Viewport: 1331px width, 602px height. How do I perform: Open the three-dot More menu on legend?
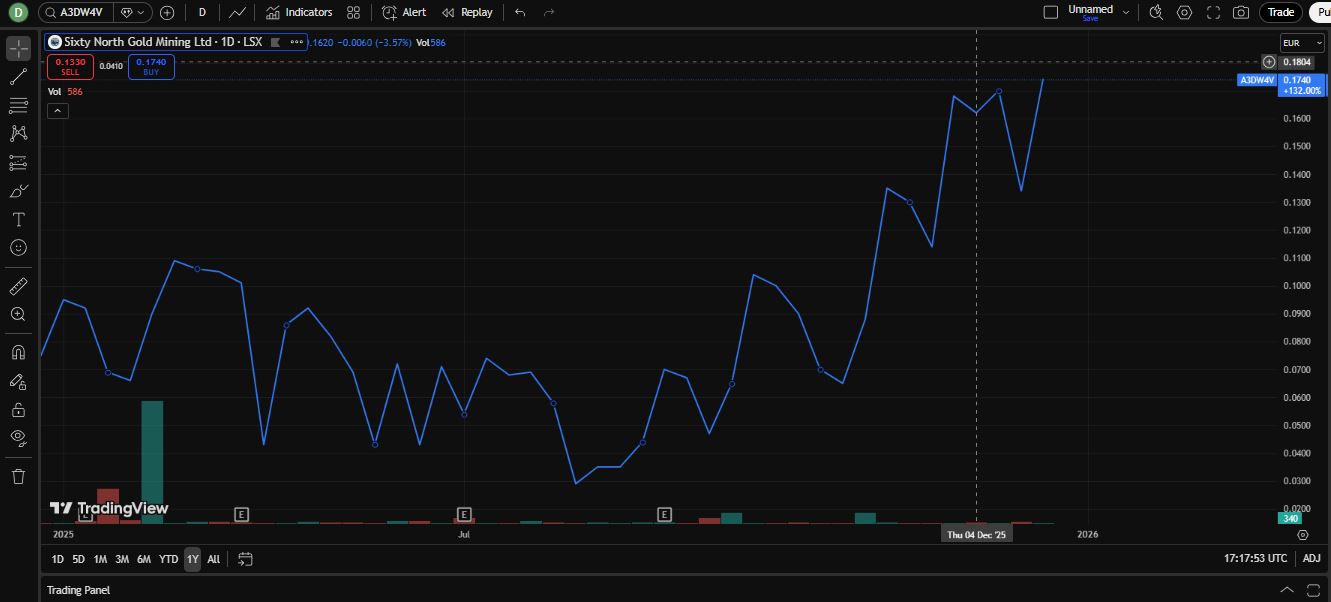tap(297, 42)
